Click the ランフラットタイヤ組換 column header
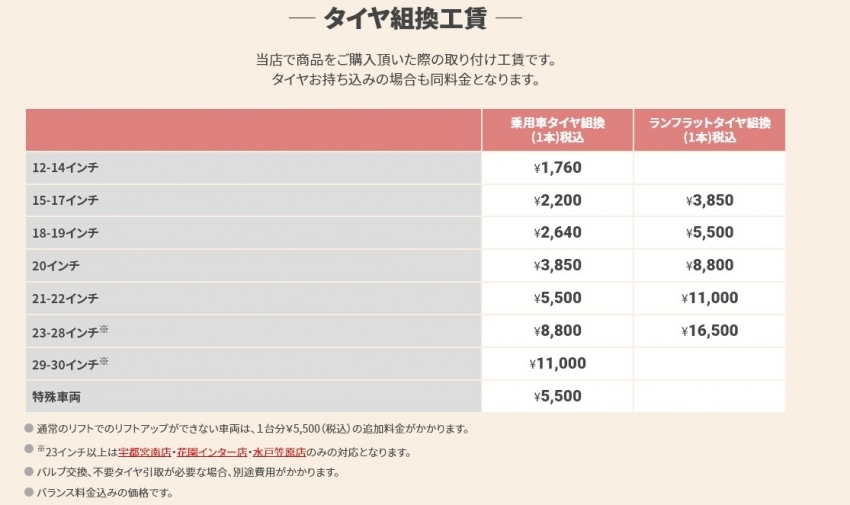Screen dimensions: 850x505 [709, 130]
